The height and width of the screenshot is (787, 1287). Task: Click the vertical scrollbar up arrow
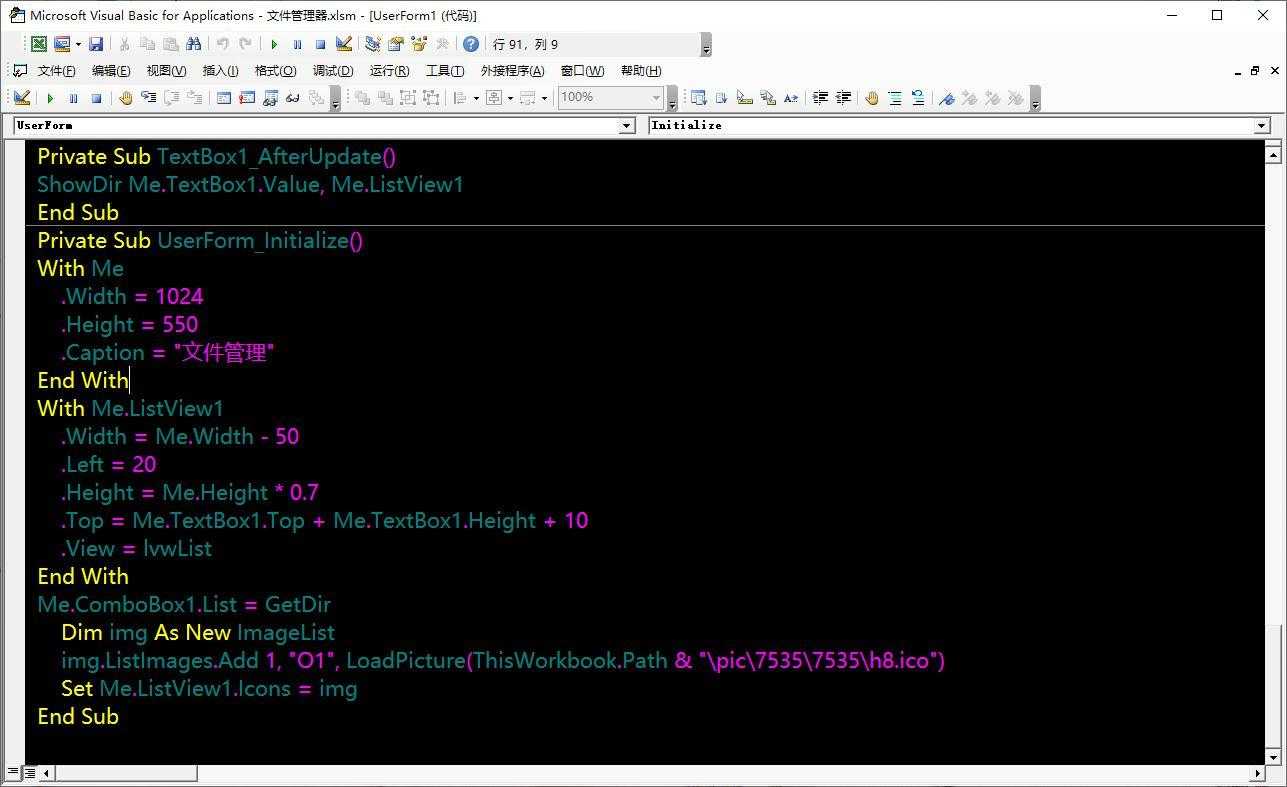click(x=1273, y=154)
